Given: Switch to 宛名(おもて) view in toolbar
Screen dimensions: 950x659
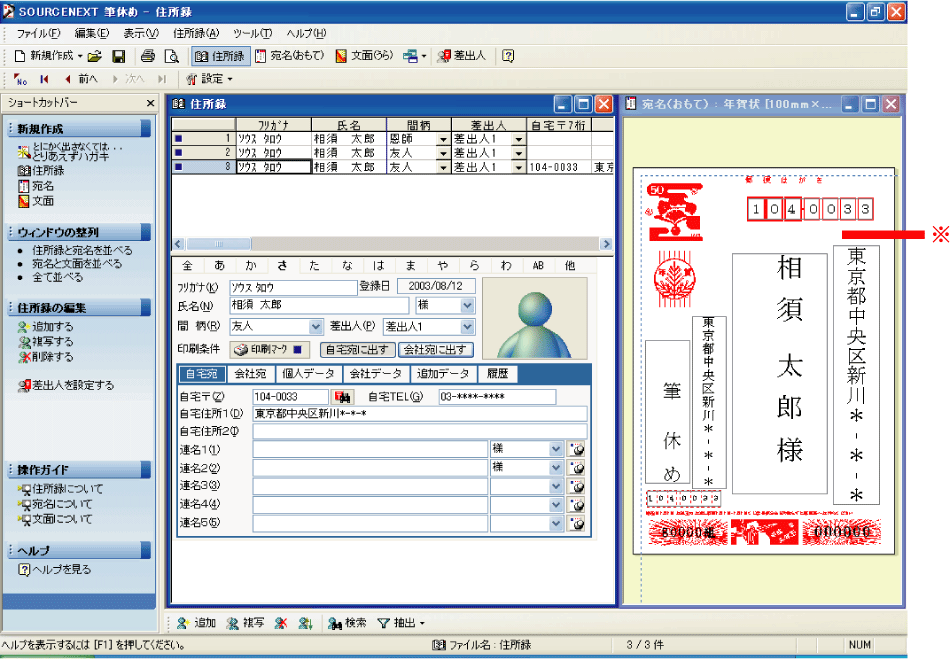Looking at the screenshot, I should (290, 56).
